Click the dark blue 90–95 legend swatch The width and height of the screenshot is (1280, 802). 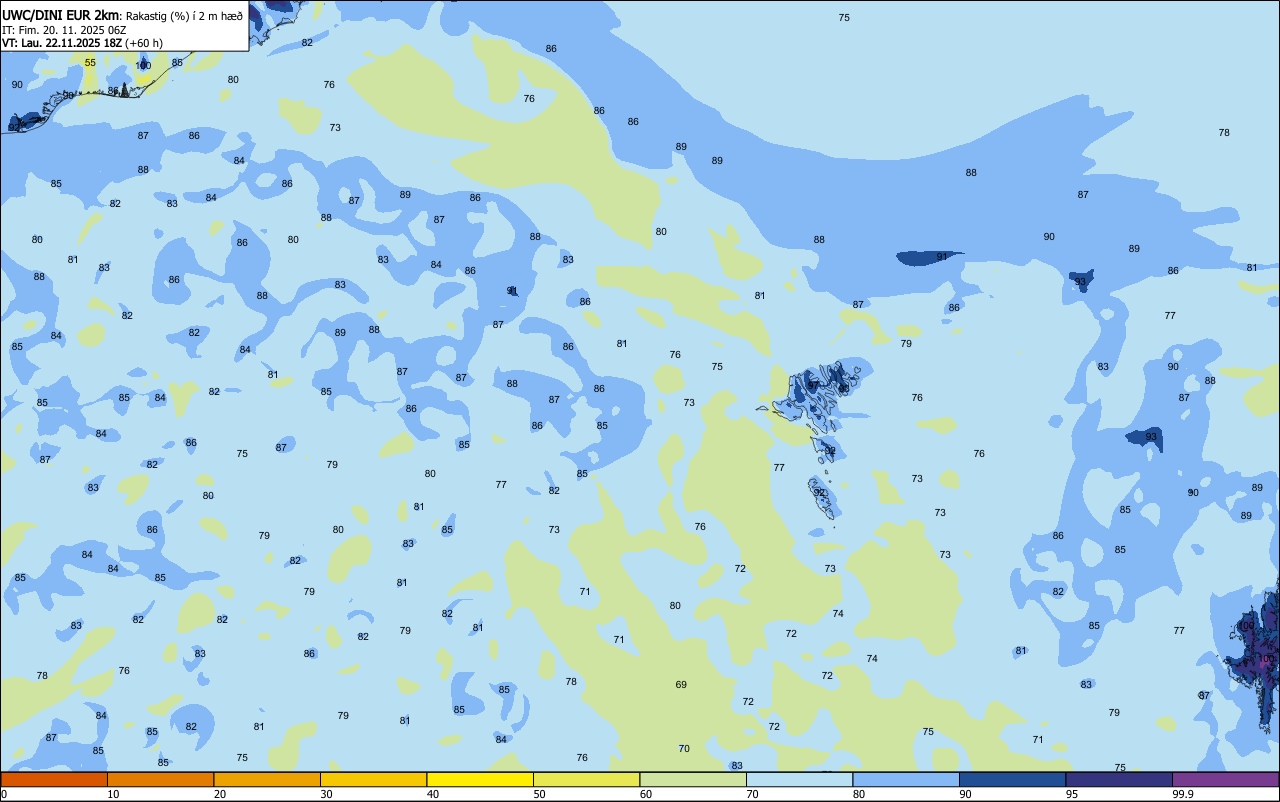point(1012,779)
